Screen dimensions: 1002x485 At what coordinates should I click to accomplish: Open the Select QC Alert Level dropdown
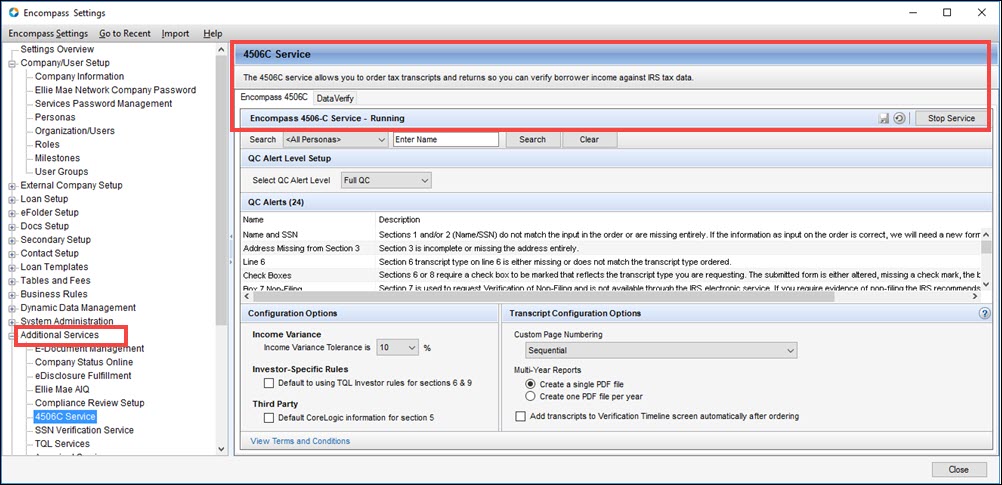click(x=387, y=181)
